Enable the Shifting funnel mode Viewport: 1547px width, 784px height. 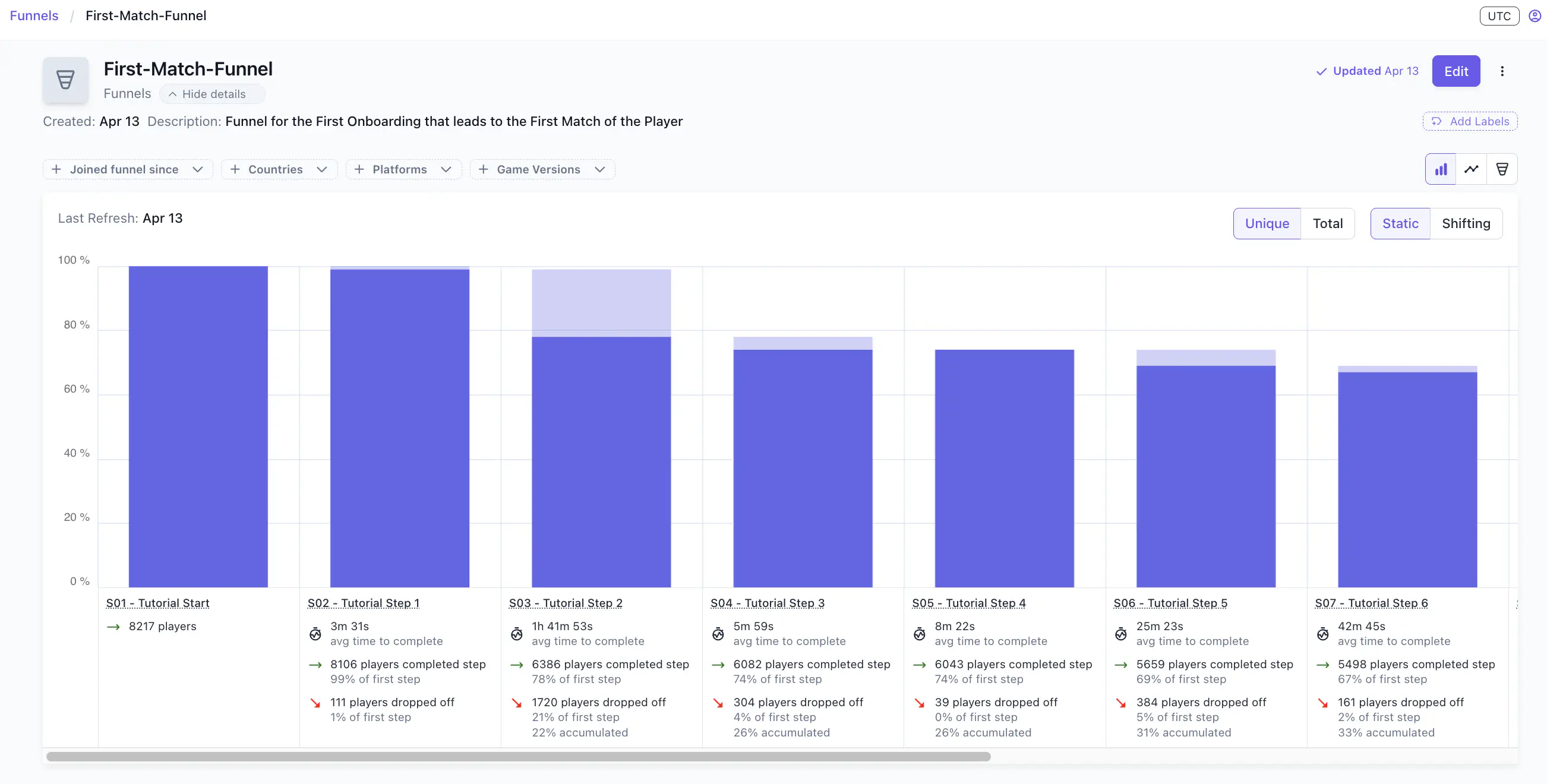(x=1466, y=223)
